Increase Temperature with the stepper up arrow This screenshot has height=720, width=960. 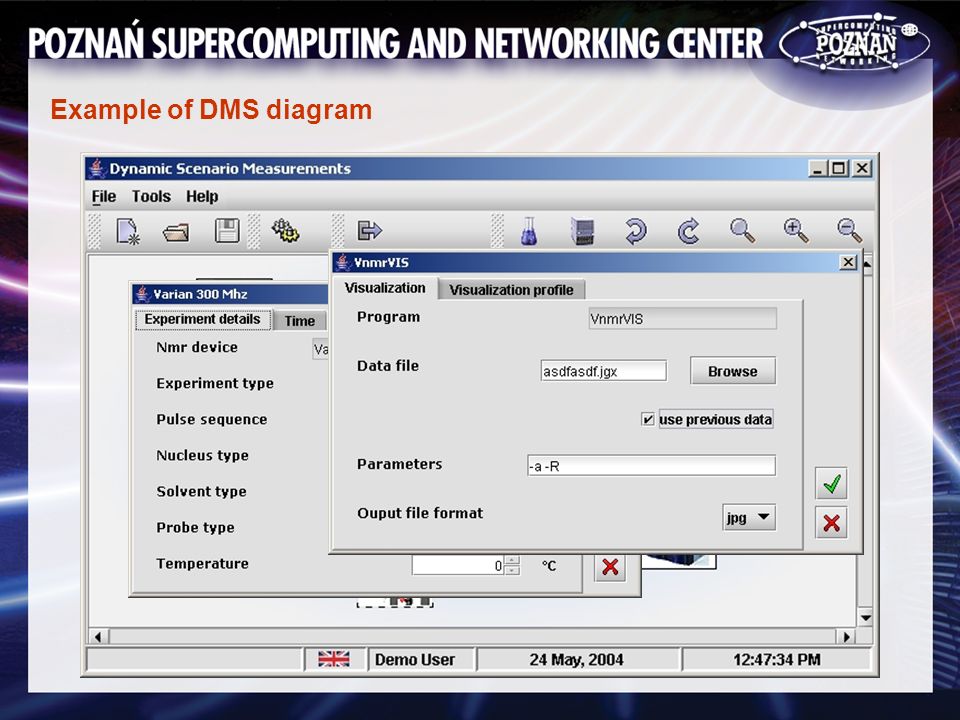coord(513,560)
